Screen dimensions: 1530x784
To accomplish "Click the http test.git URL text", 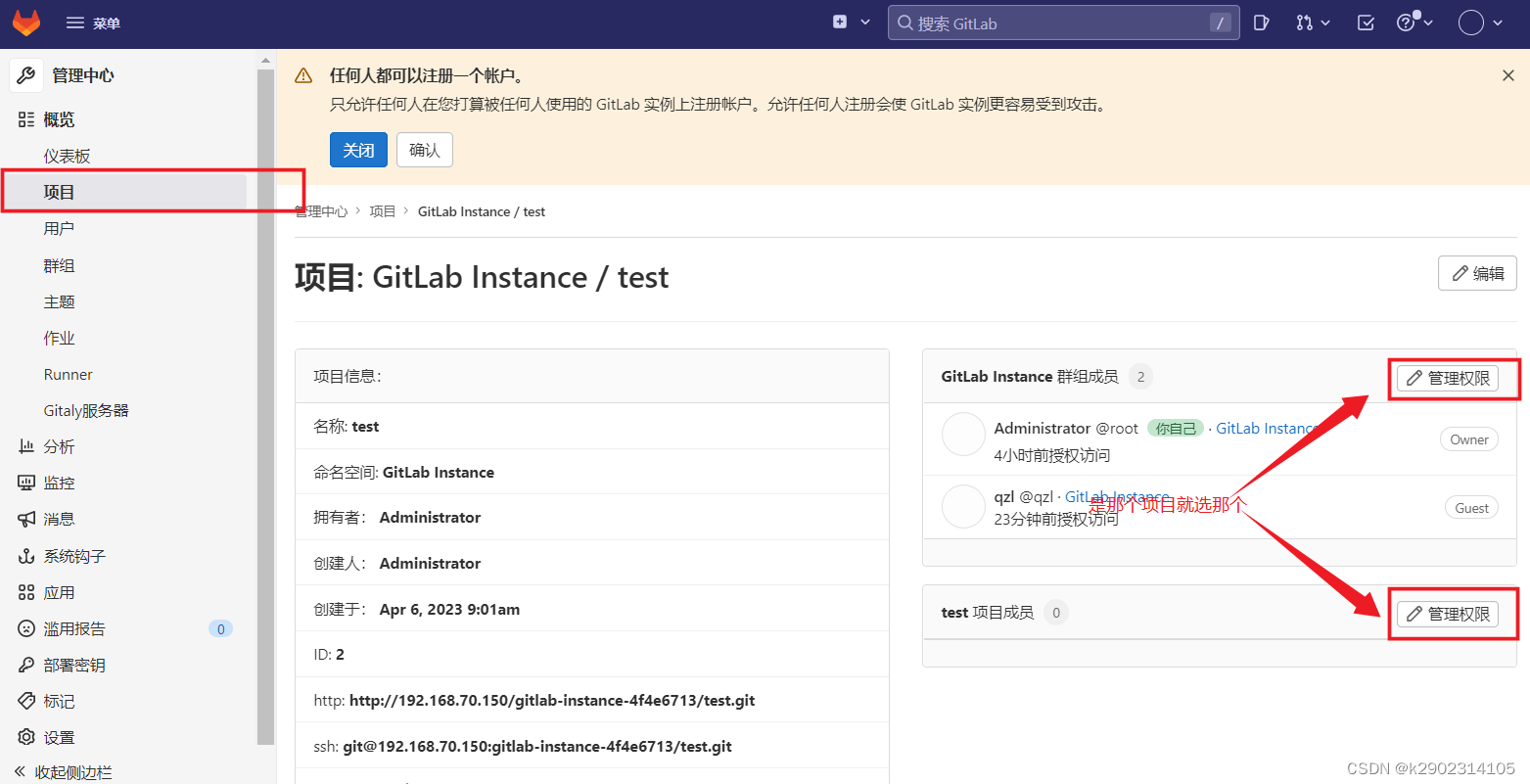I will point(552,701).
